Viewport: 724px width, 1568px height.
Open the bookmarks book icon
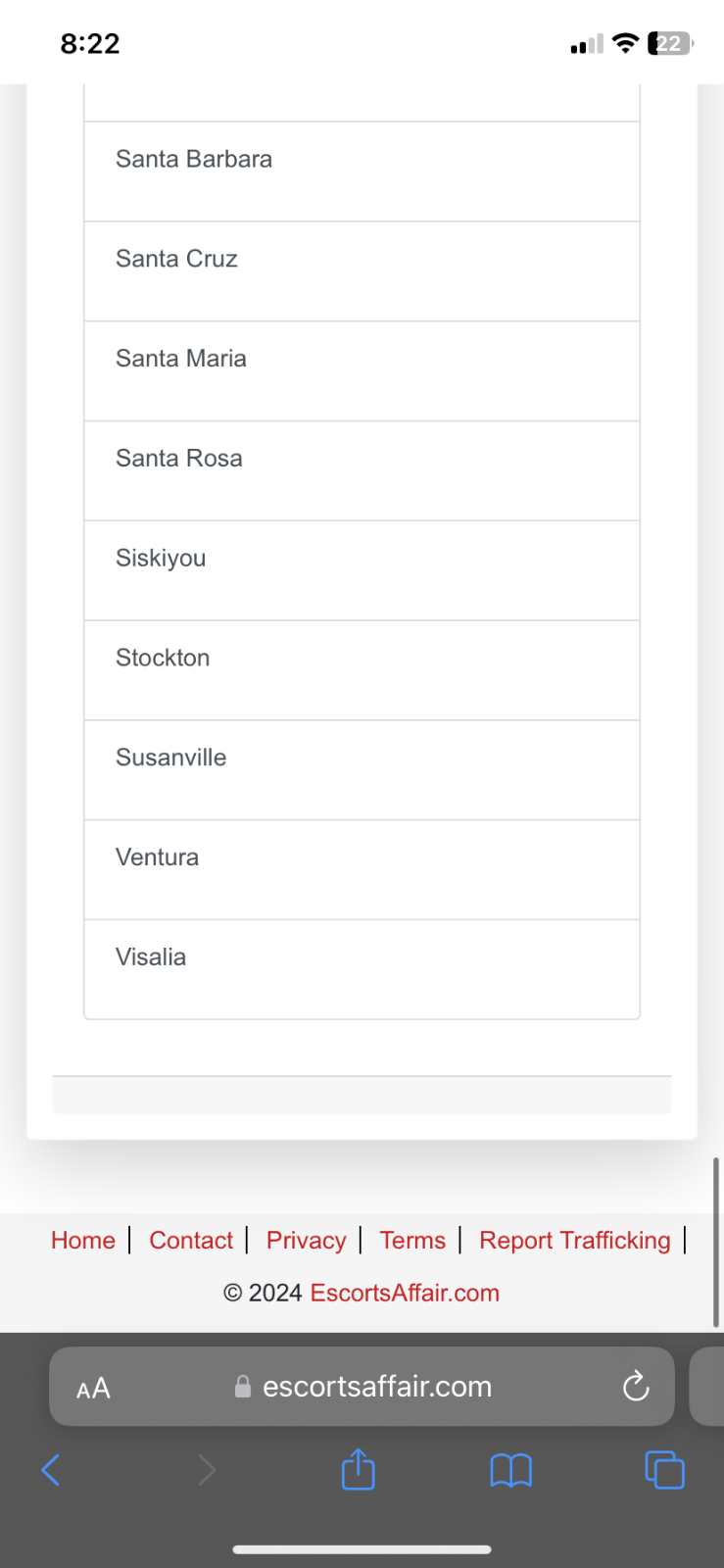tap(510, 1470)
